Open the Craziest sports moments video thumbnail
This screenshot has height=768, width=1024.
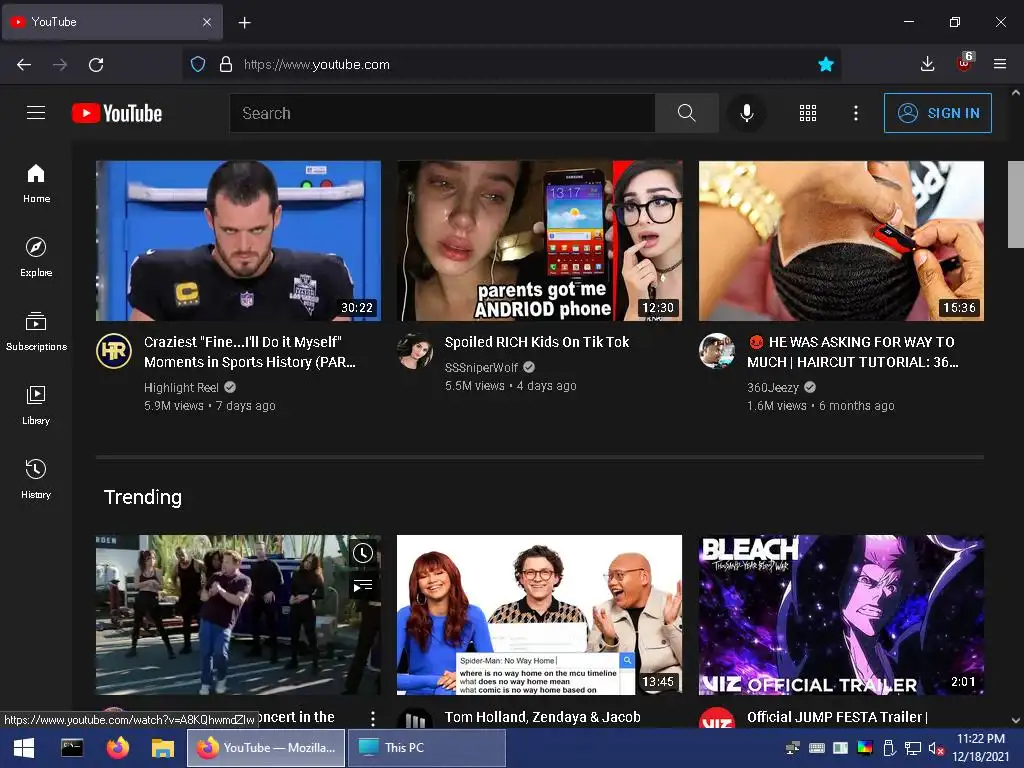pos(238,241)
